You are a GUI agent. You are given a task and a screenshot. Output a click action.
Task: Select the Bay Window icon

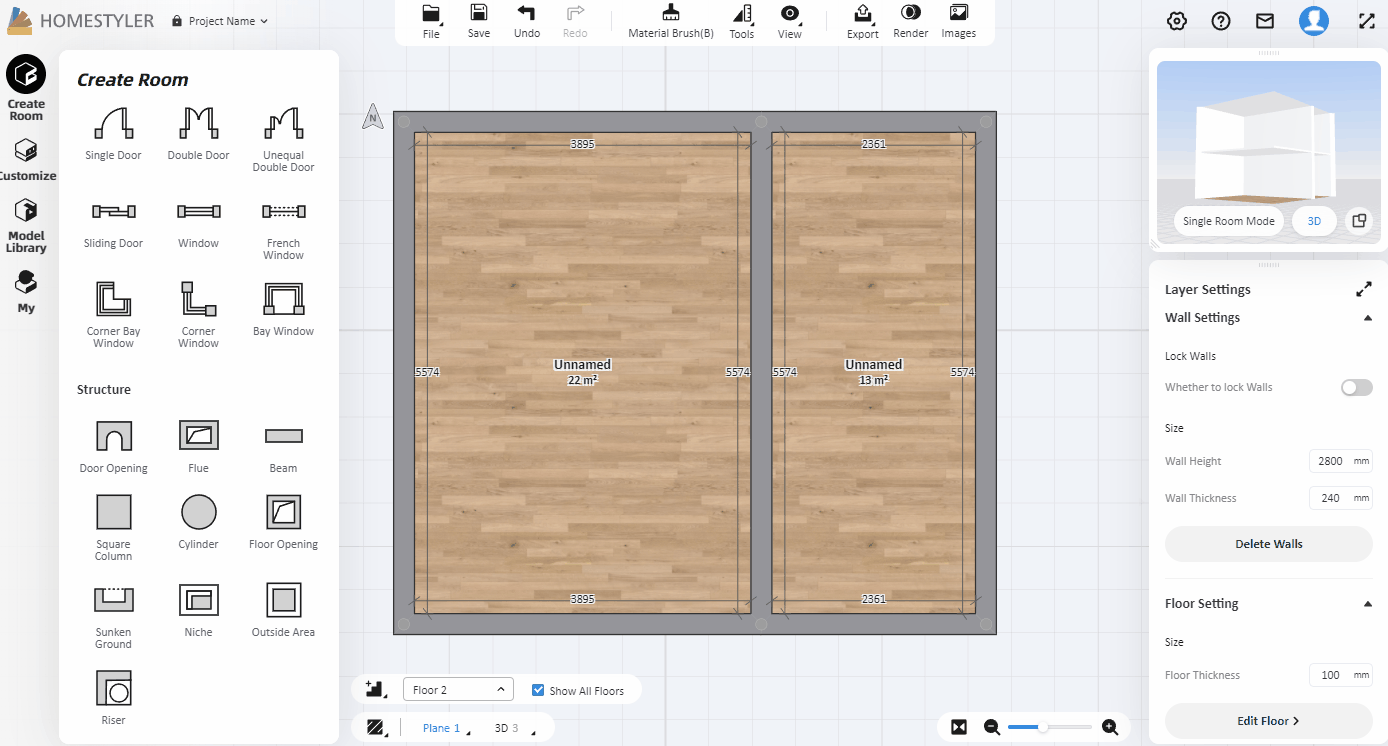[283, 300]
